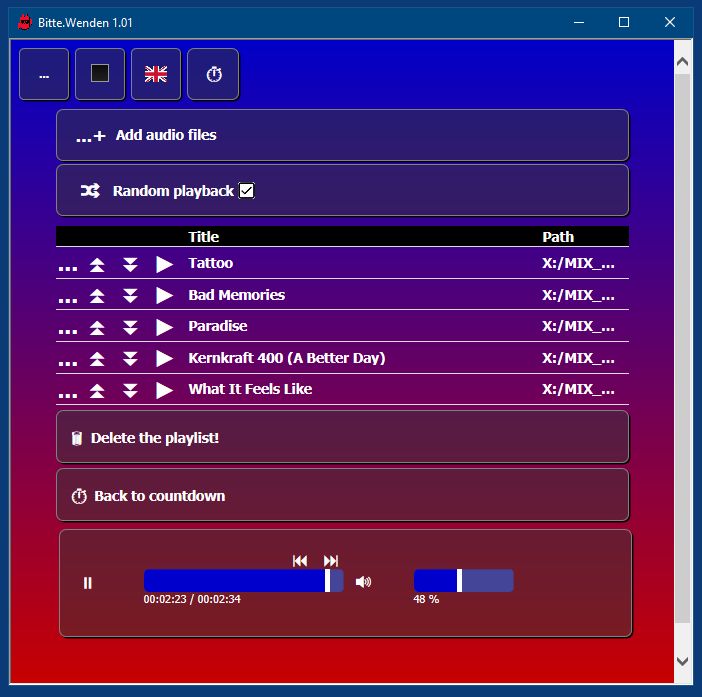The width and height of the screenshot is (702, 697).
Task: Move Kernkraft 400 down in the playlist
Action: [x=130, y=359]
